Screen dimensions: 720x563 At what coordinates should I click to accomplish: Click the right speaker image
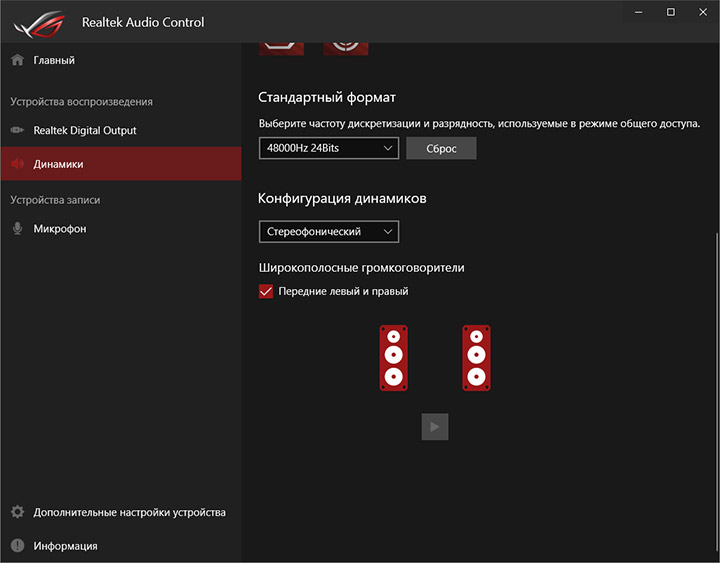point(477,358)
